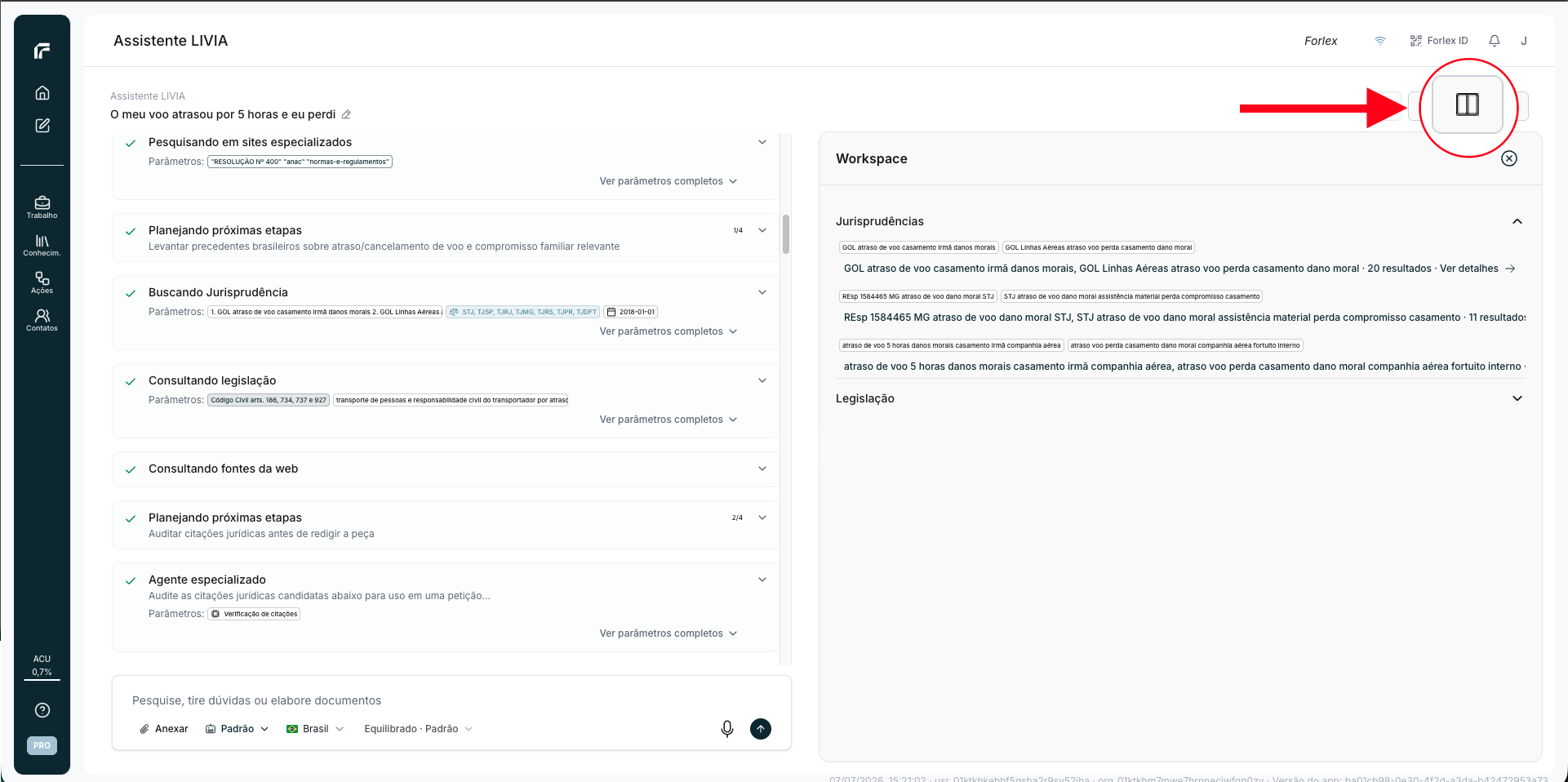Open the J user avatar menu

[1524, 41]
